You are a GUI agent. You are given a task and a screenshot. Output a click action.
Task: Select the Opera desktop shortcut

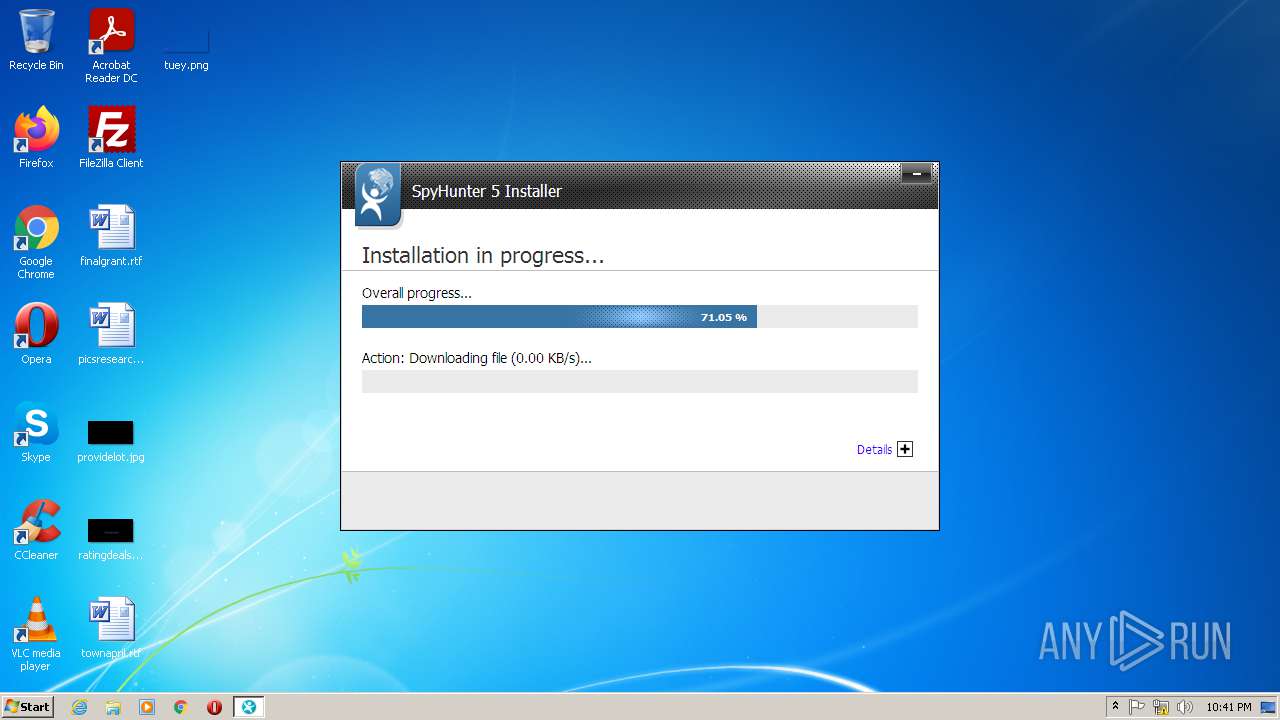click(36, 334)
